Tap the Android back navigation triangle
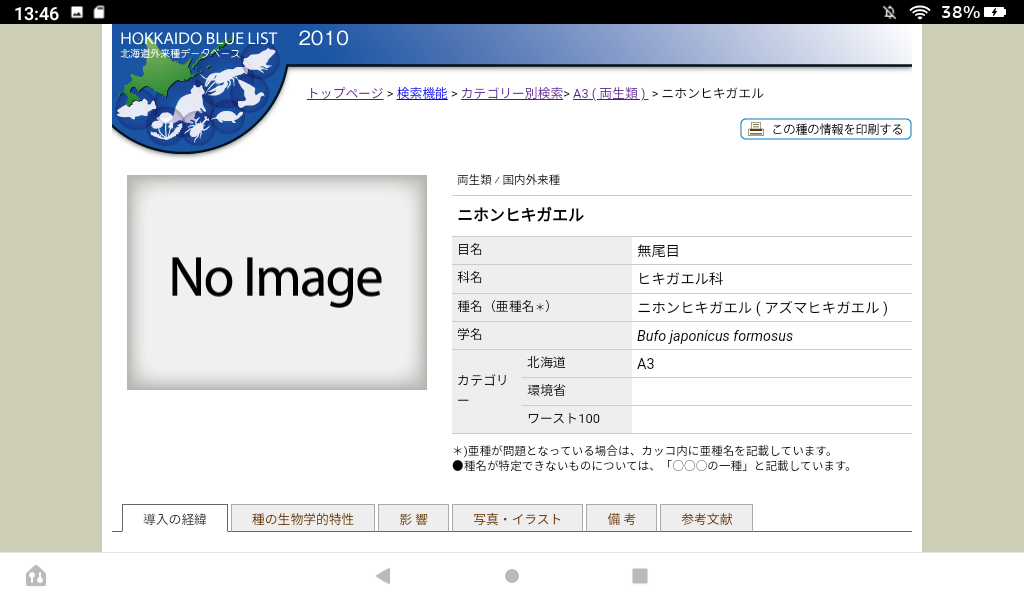The image size is (1024, 600). pyautogui.click(x=383, y=576)
